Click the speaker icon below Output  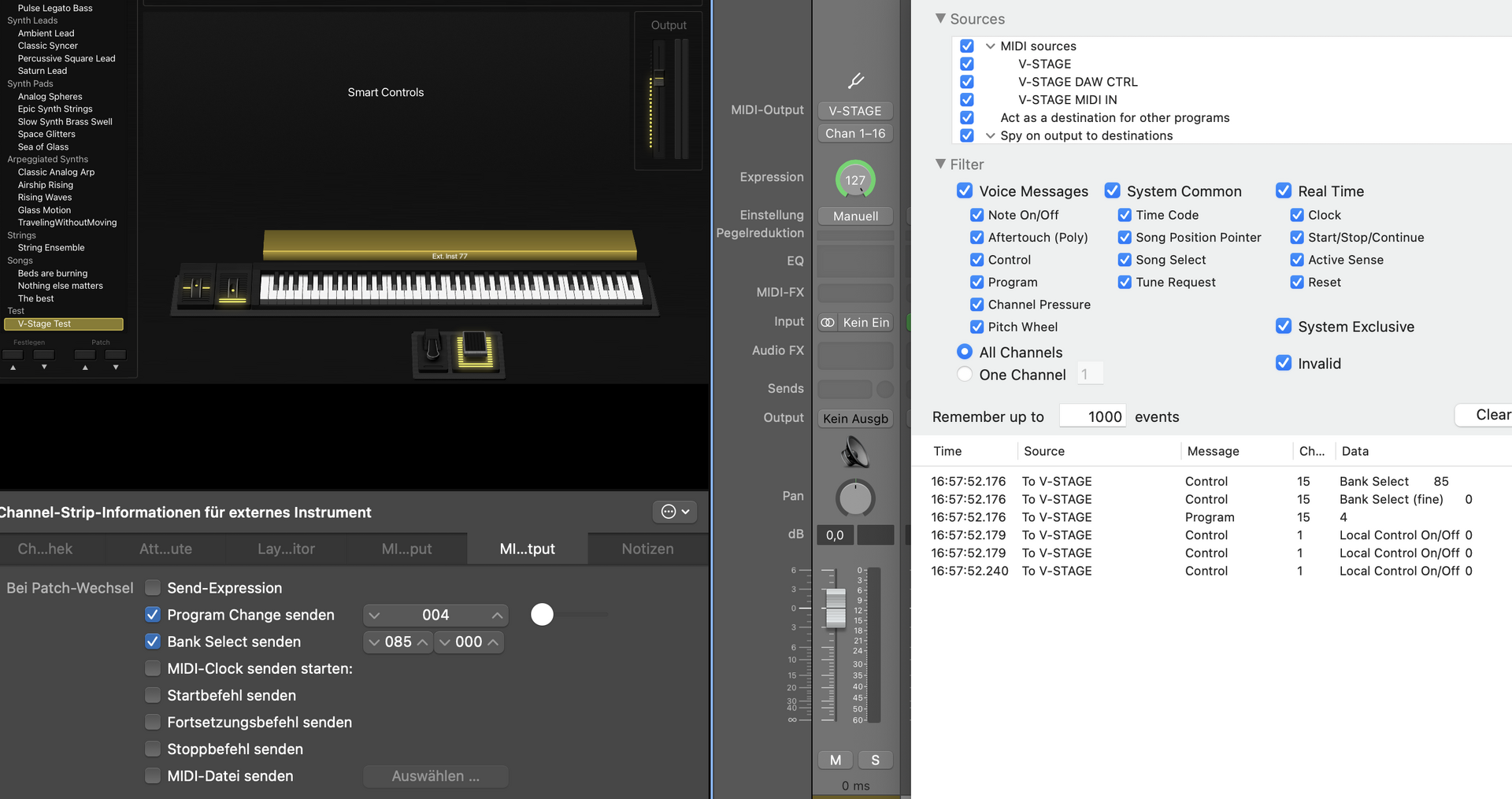pyautogui.click(x=855, y=453)
